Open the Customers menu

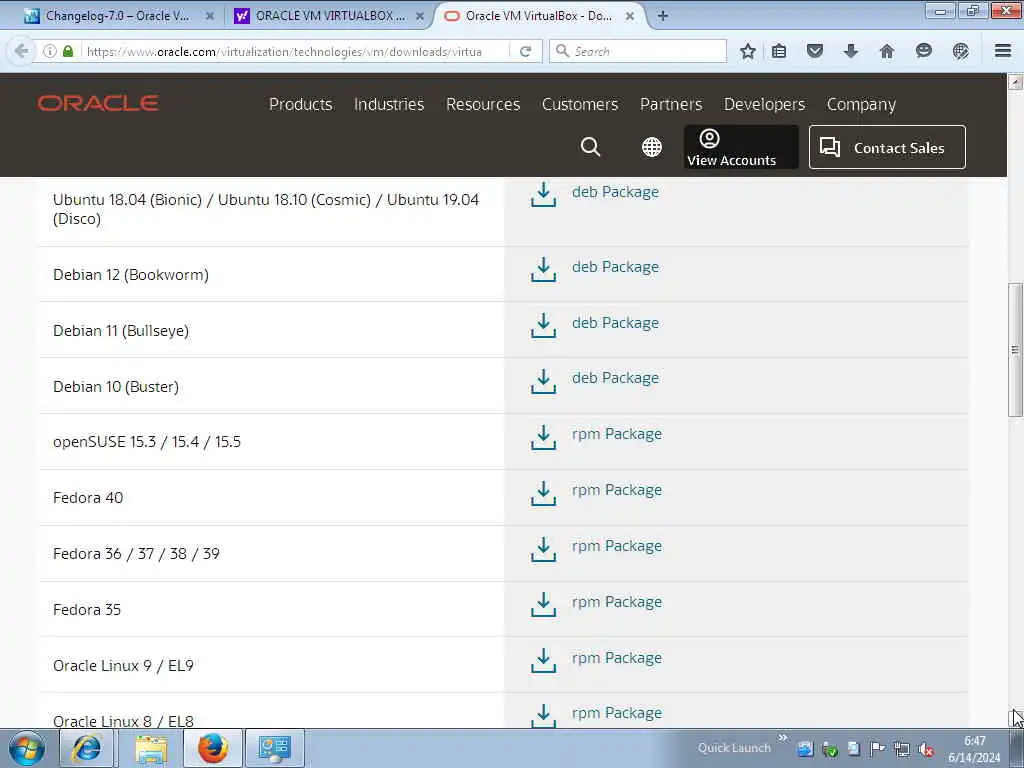click(580, 104)
